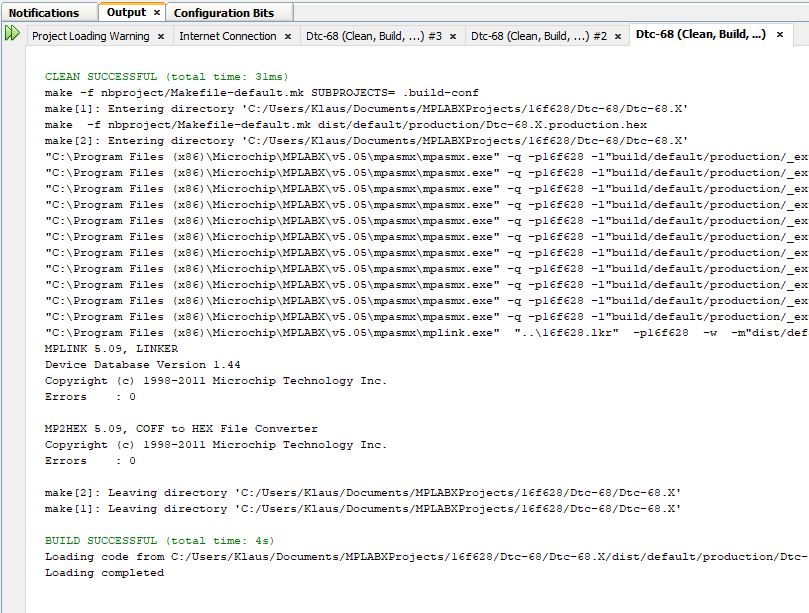Close the active Dtc-68 build tab
Image resolution: width=809 pixels, height=613 pixels.
pyautogui.click(x=779, y=35)
